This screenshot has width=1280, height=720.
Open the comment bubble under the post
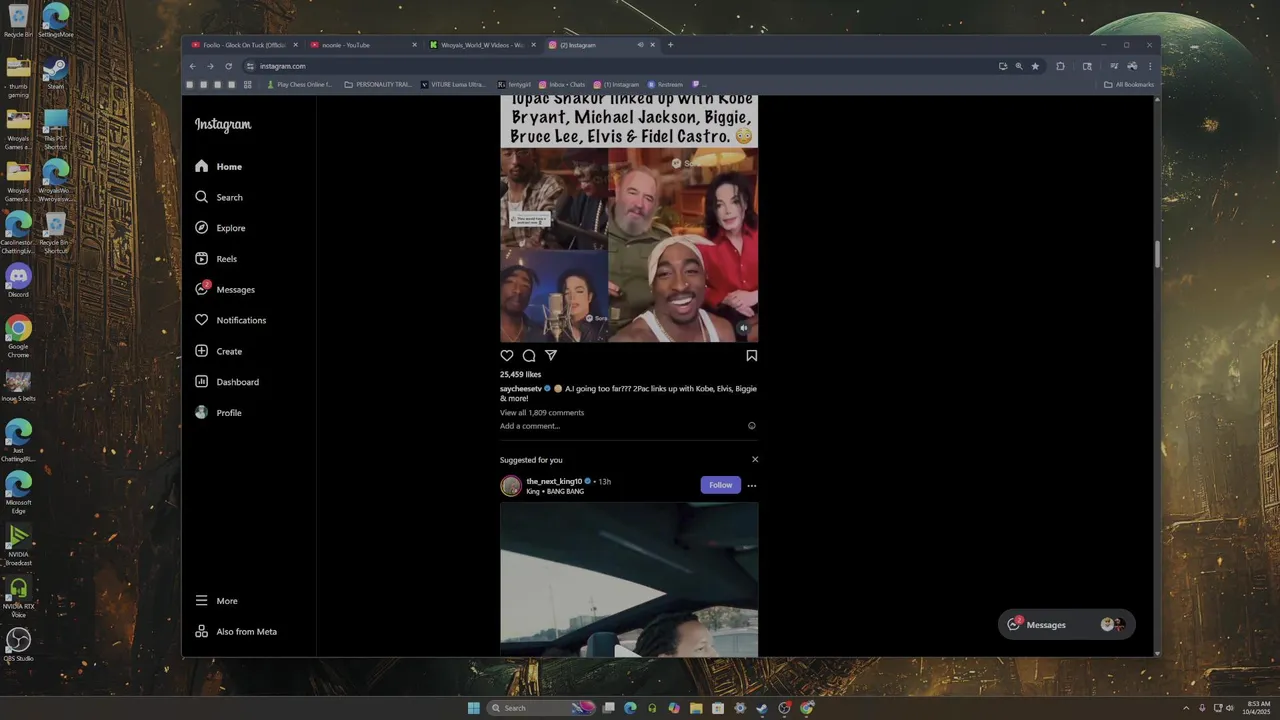coord(529,355)
